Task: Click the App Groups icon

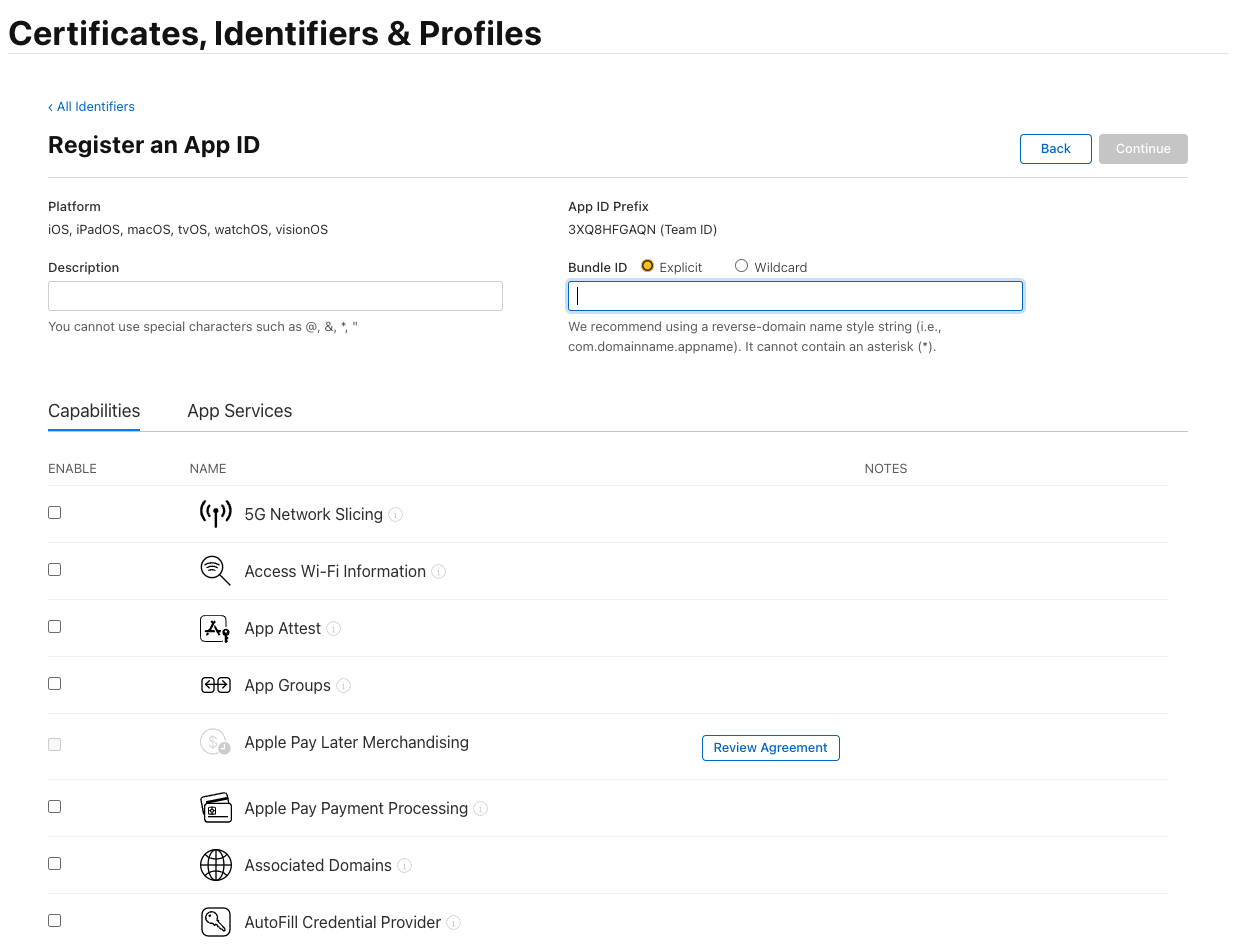Action: coord(215,685)
